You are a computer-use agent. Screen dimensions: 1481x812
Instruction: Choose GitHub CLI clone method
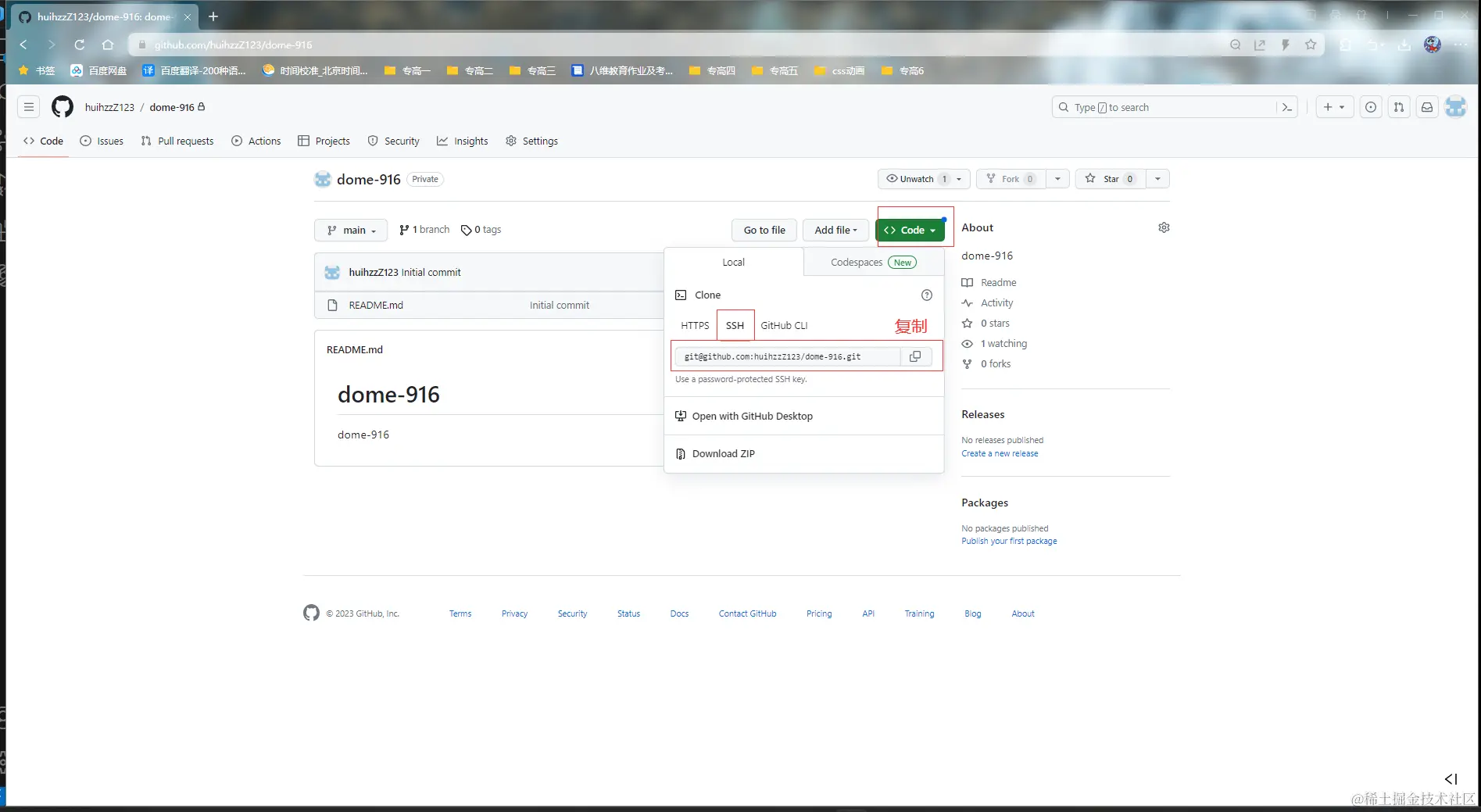point(784,325)
